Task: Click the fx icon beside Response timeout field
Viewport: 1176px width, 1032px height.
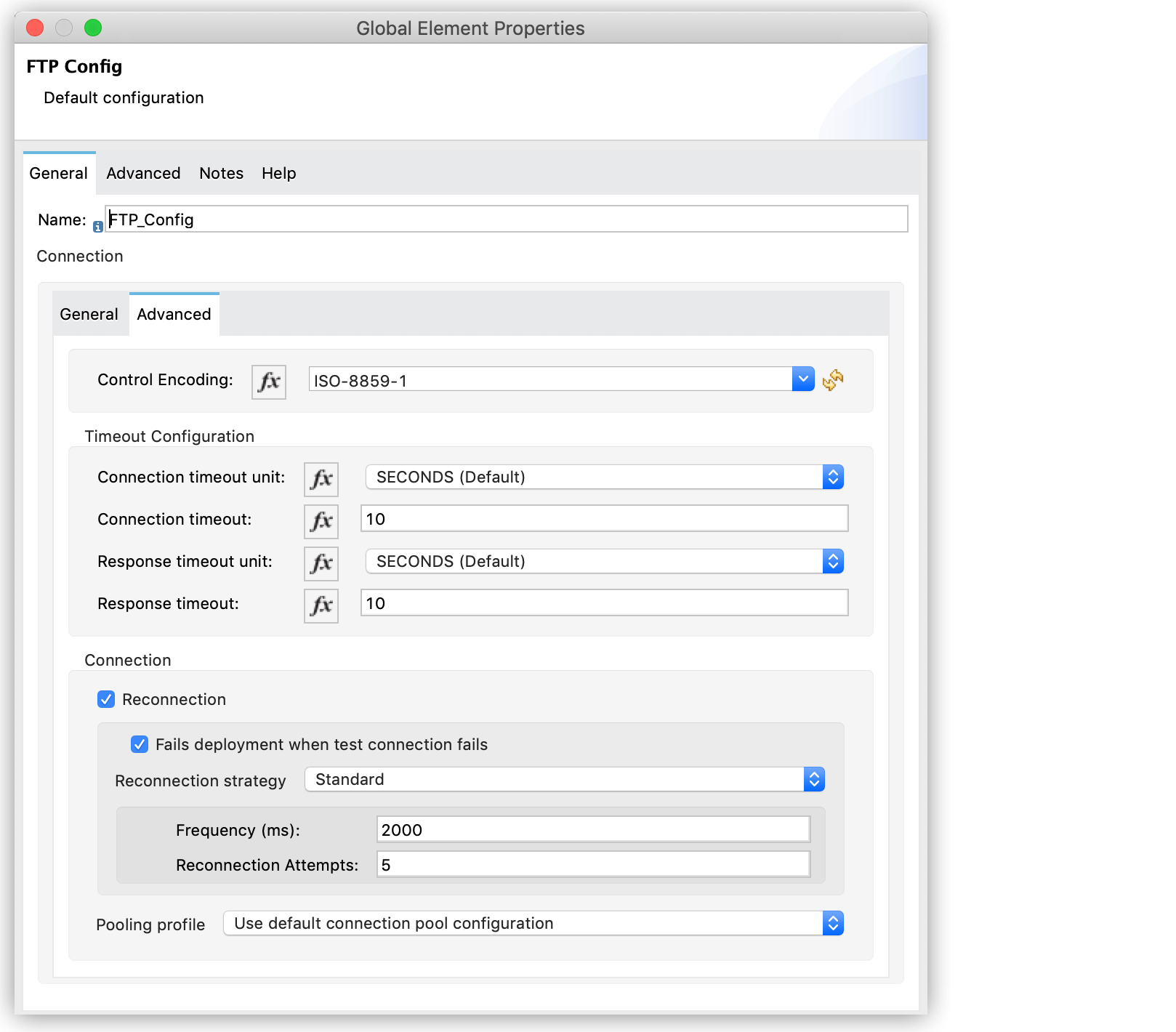Action: (321, 605)
